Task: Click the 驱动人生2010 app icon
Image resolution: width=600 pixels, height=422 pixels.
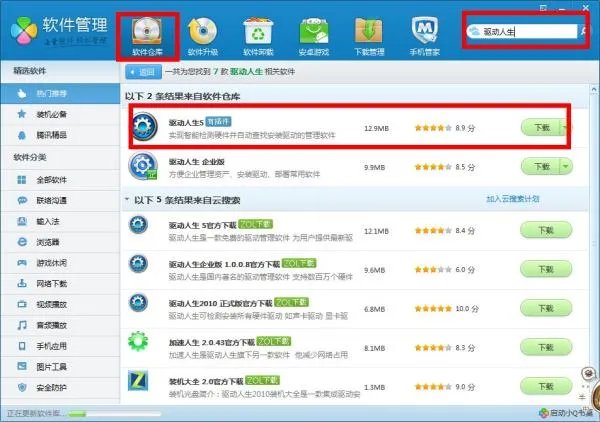Action: click(x=138, y=303)
